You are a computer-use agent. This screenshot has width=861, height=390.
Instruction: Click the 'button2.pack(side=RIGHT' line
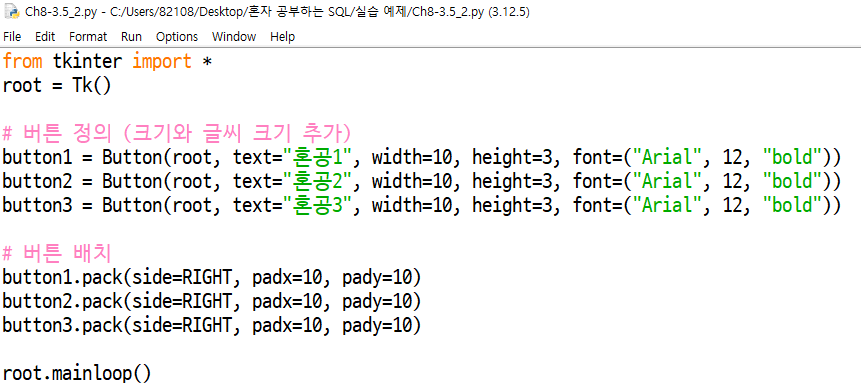pyautogui.click(x=212, y=302)
